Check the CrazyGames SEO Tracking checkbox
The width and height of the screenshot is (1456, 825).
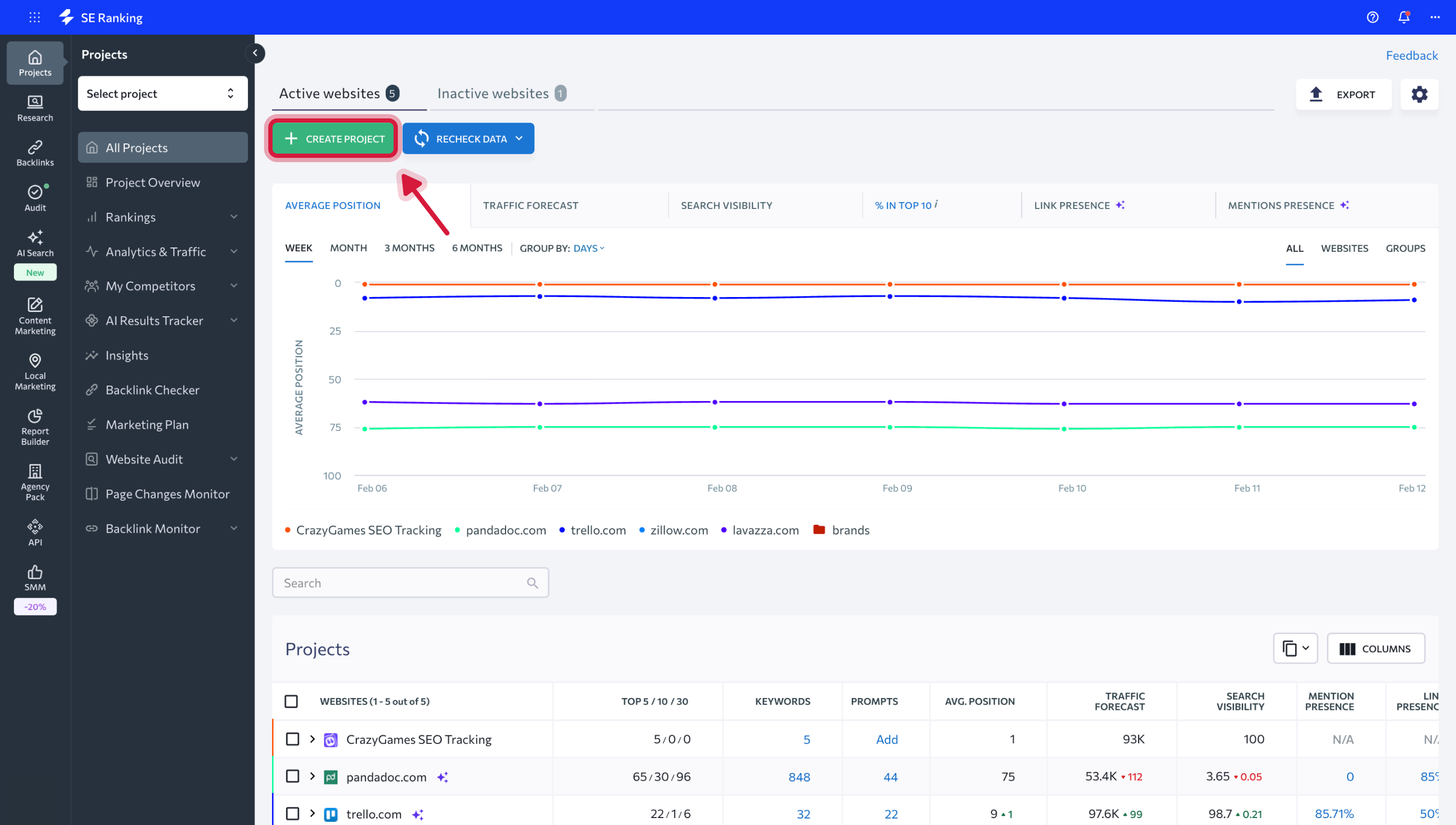point(292,739)
